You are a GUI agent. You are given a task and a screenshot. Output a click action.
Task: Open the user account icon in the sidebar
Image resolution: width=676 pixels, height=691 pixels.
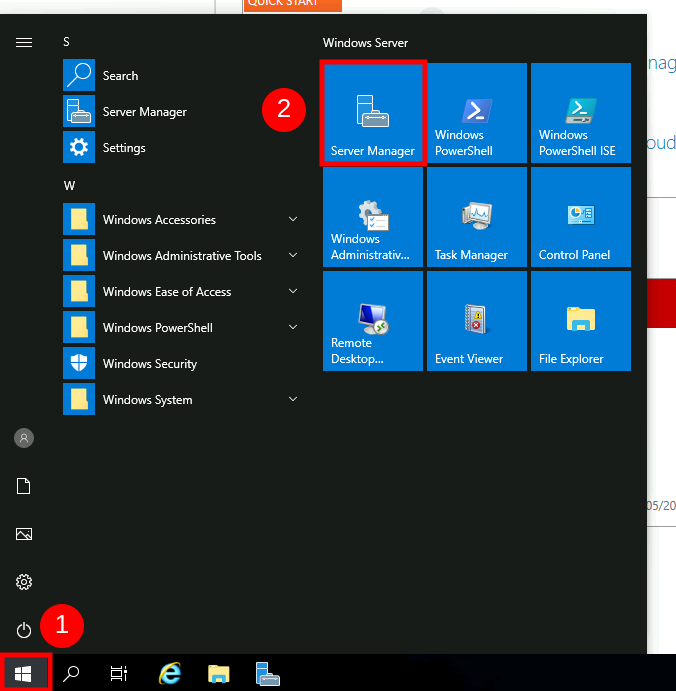coord(24,438)
